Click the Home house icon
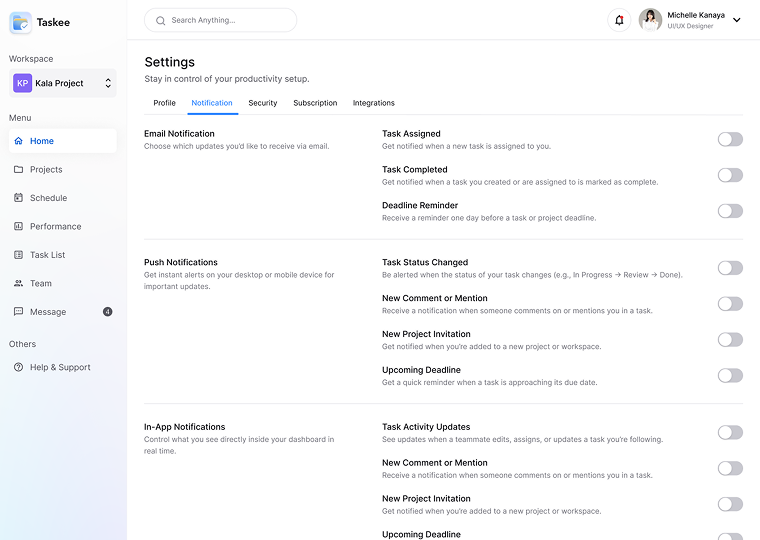This screenshot has width=760, height=540. (x=18, y=141)
